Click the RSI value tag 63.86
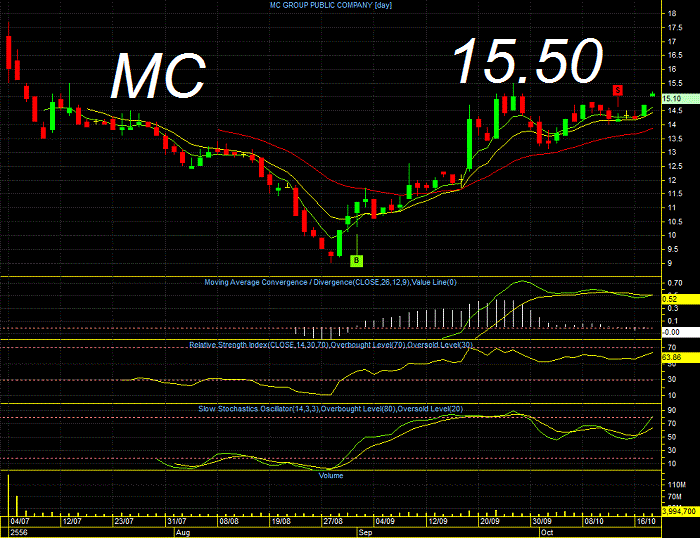Image resolution: width=700 pixels, height=538 pixels. click(679, 357)
